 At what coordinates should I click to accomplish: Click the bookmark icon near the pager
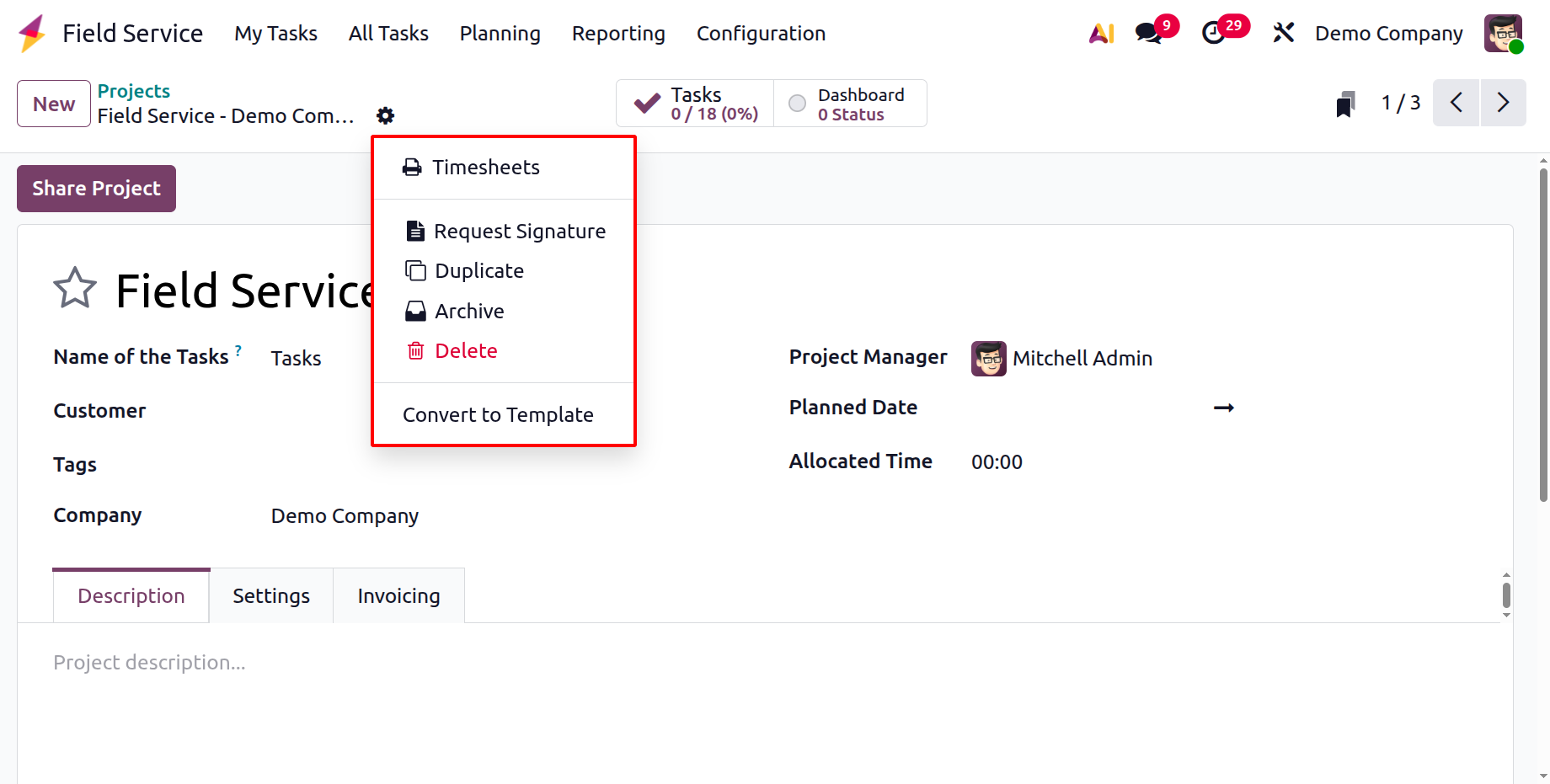pos(1345,104)
